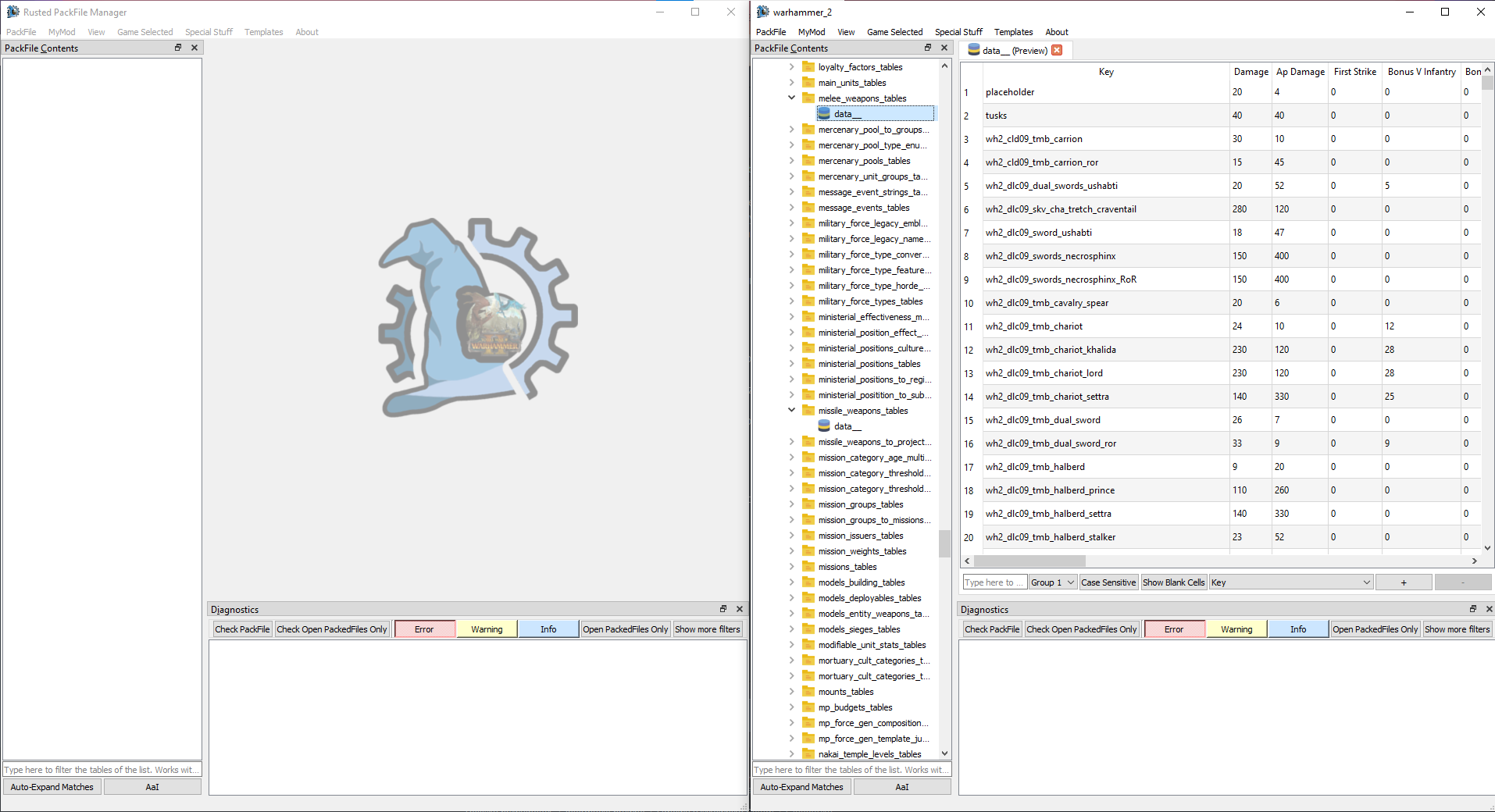Click the mission_groups_tables folder icon
This screenshot has width=1495, height=812.
pyautogui.click(x=808, y=504)
